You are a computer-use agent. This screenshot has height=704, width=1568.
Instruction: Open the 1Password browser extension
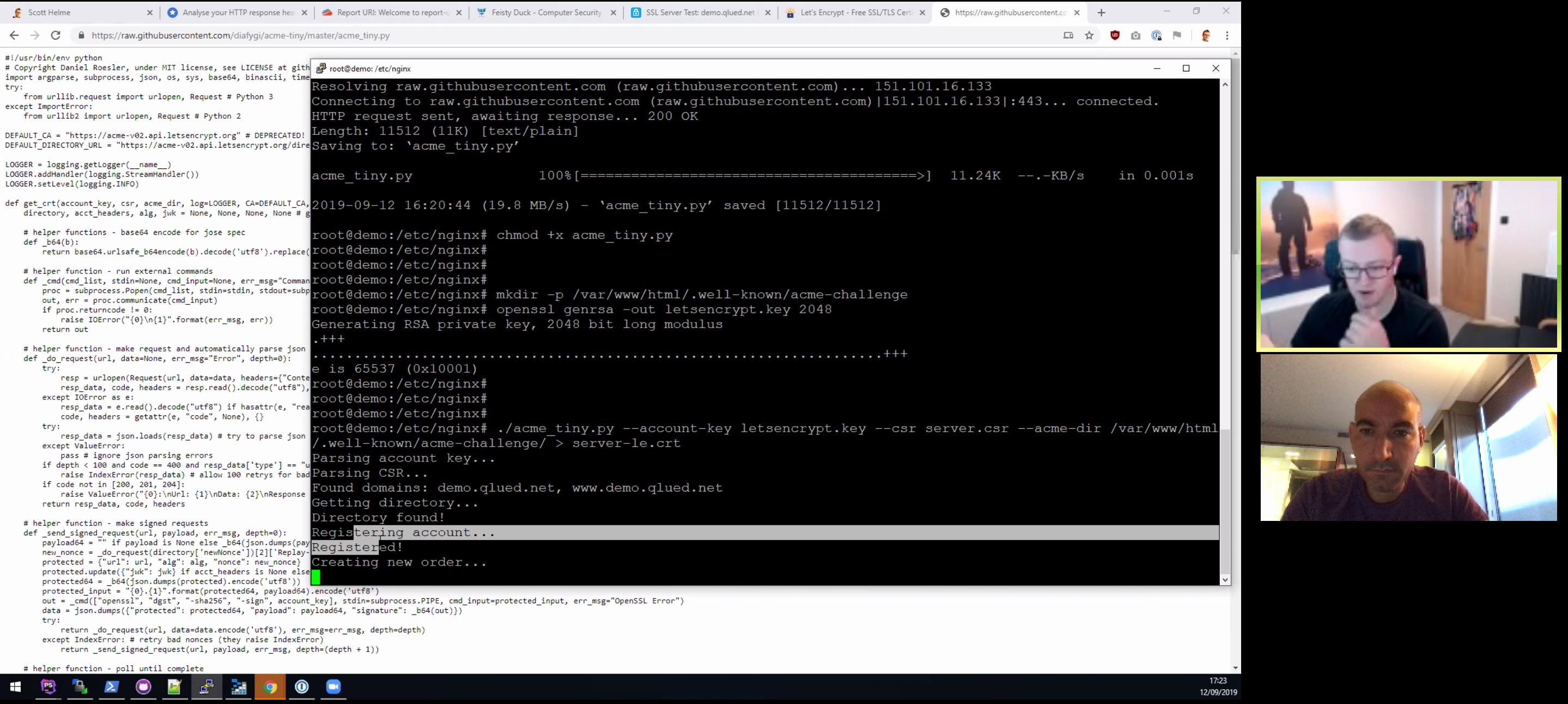tap(1157, 35)
